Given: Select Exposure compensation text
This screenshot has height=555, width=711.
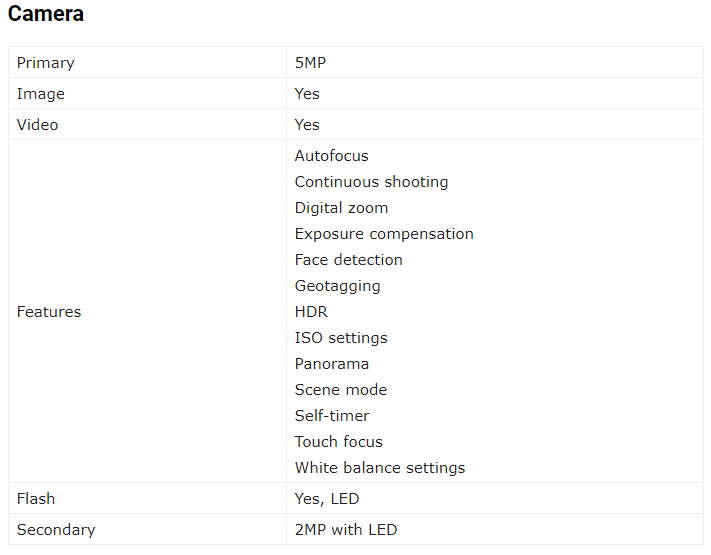Looking at the screenshot, I should [x=384, y=234].
